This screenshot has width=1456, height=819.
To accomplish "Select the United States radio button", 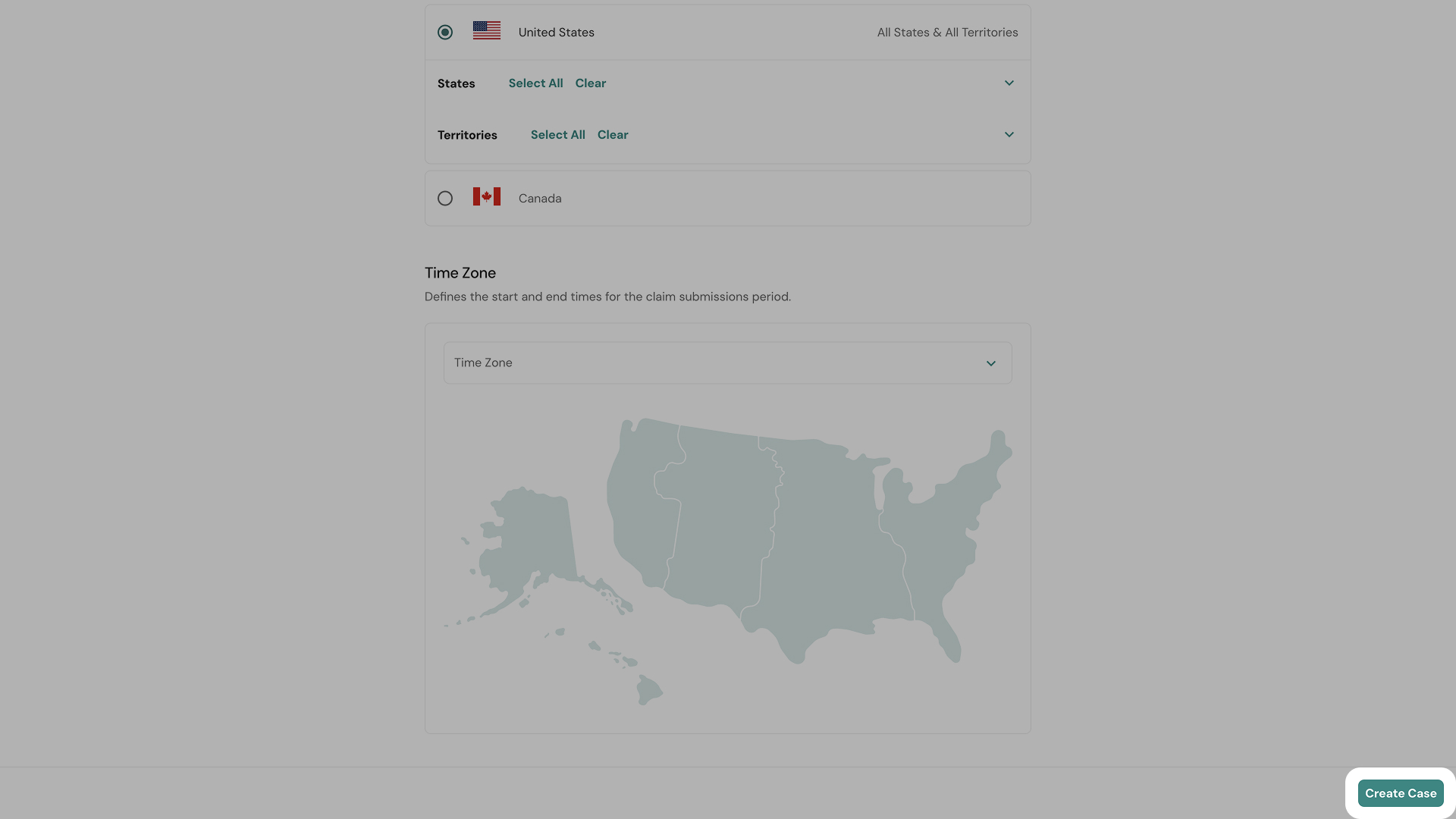I will point(445,33).
